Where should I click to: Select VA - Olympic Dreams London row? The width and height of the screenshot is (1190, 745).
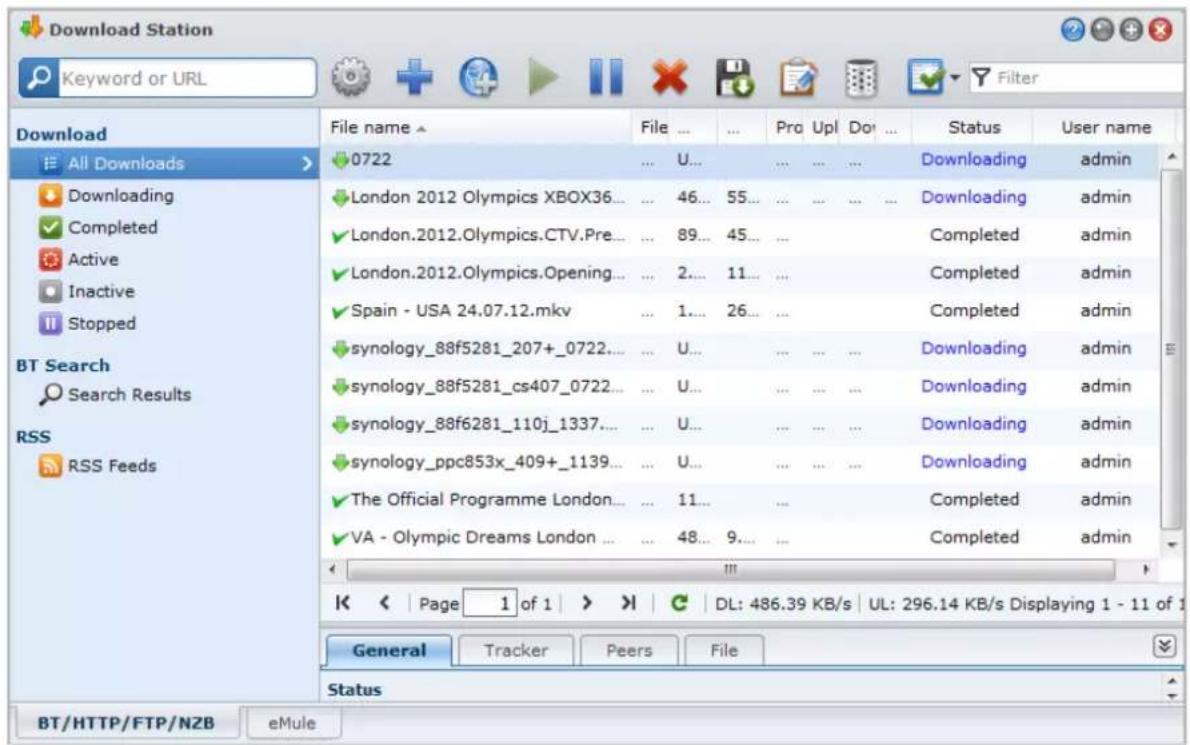click(740, 538)
